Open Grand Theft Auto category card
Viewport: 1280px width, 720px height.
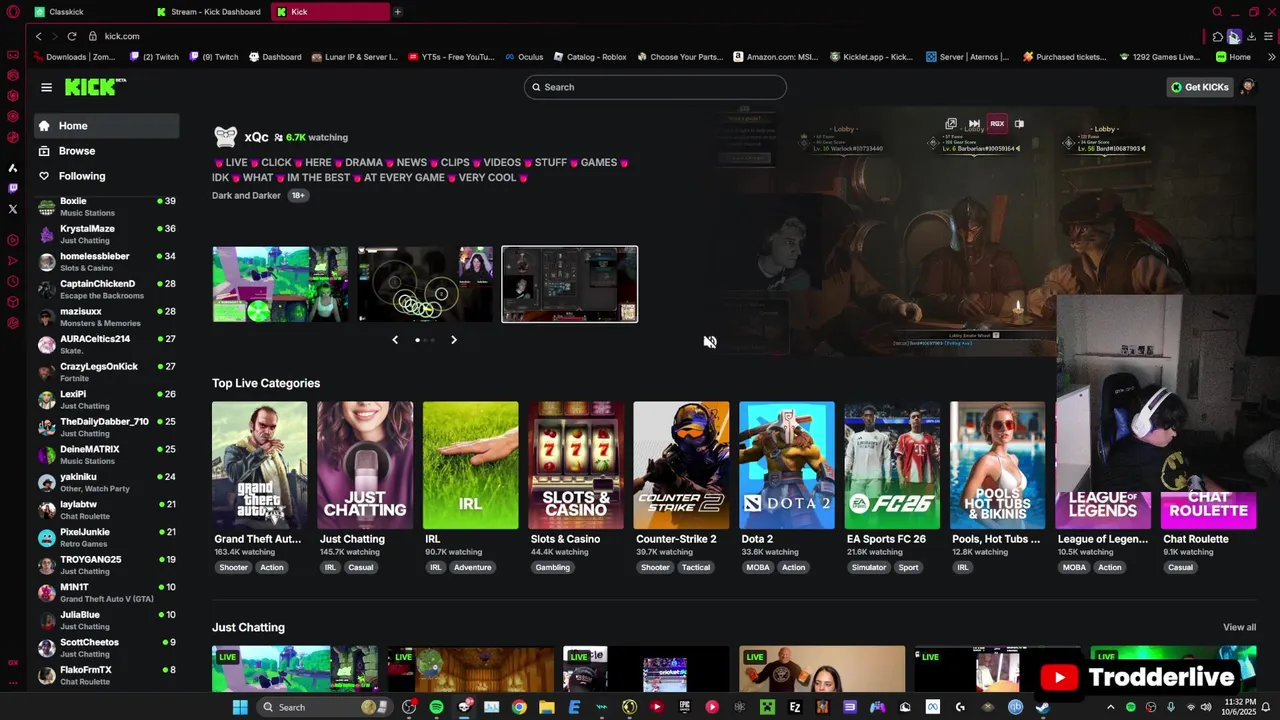pos(259,465)
